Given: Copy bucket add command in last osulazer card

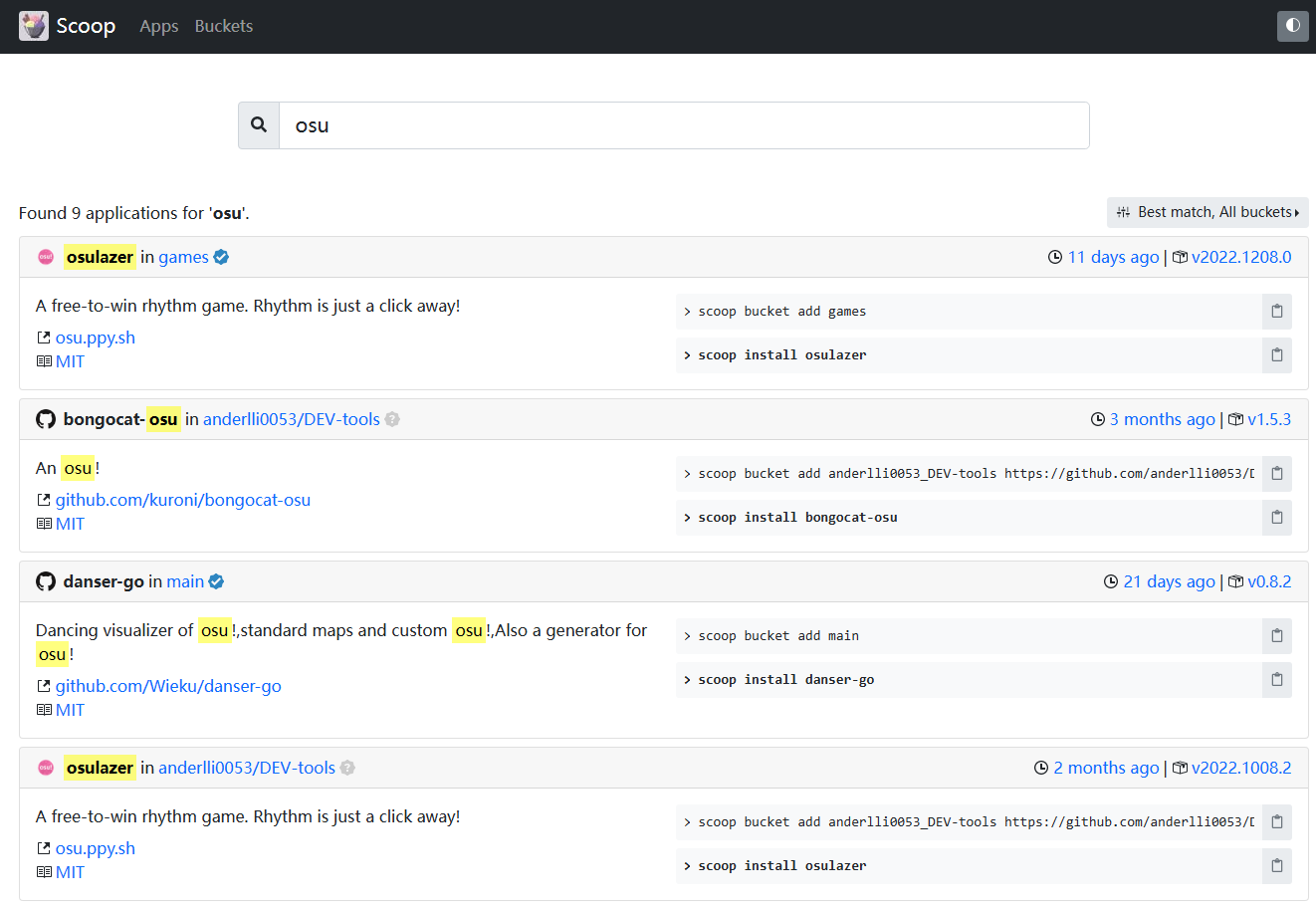Looking at the screenshot, I should [1277, 822].
